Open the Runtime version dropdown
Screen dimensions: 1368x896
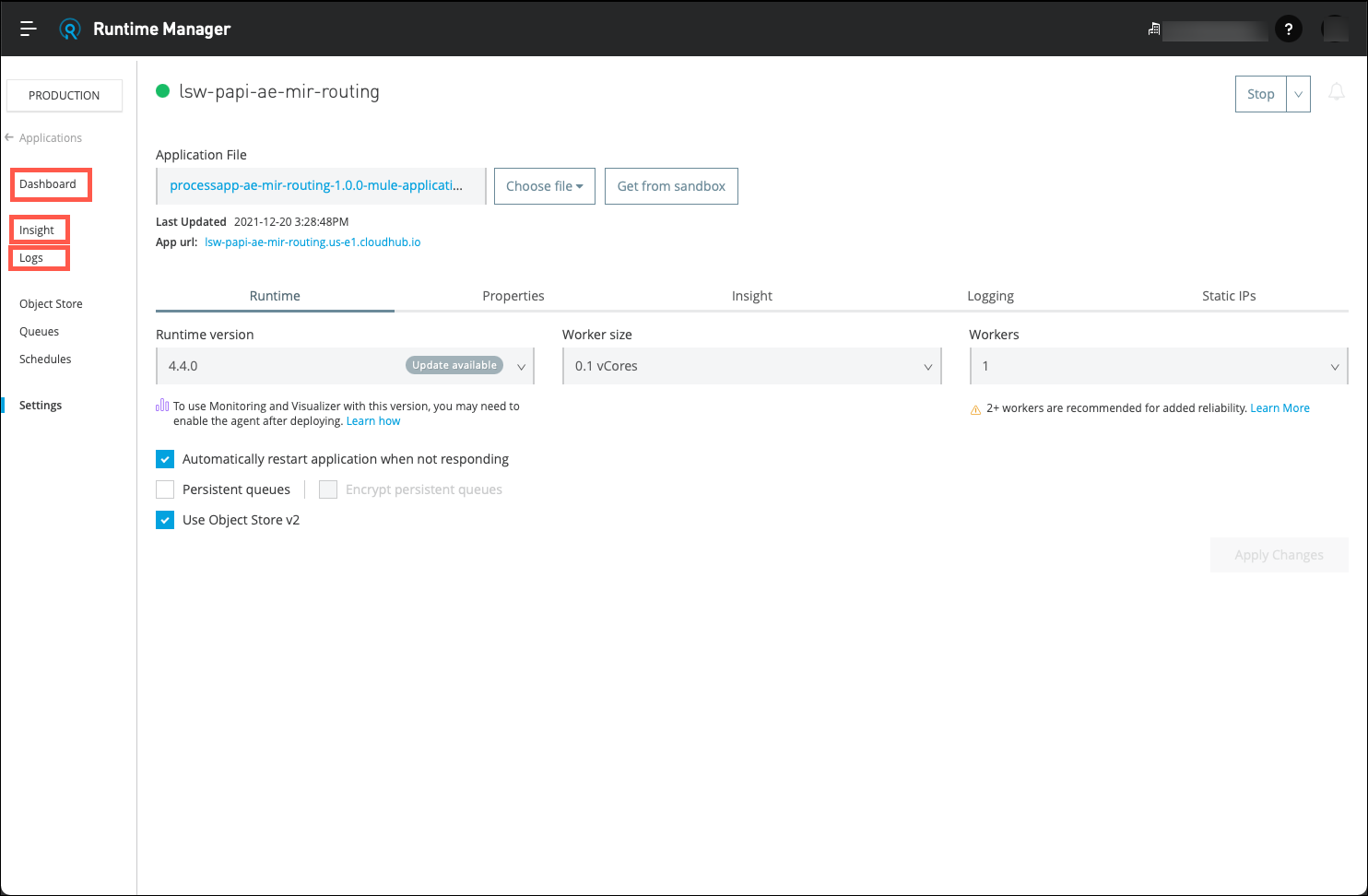pos(345,366)
